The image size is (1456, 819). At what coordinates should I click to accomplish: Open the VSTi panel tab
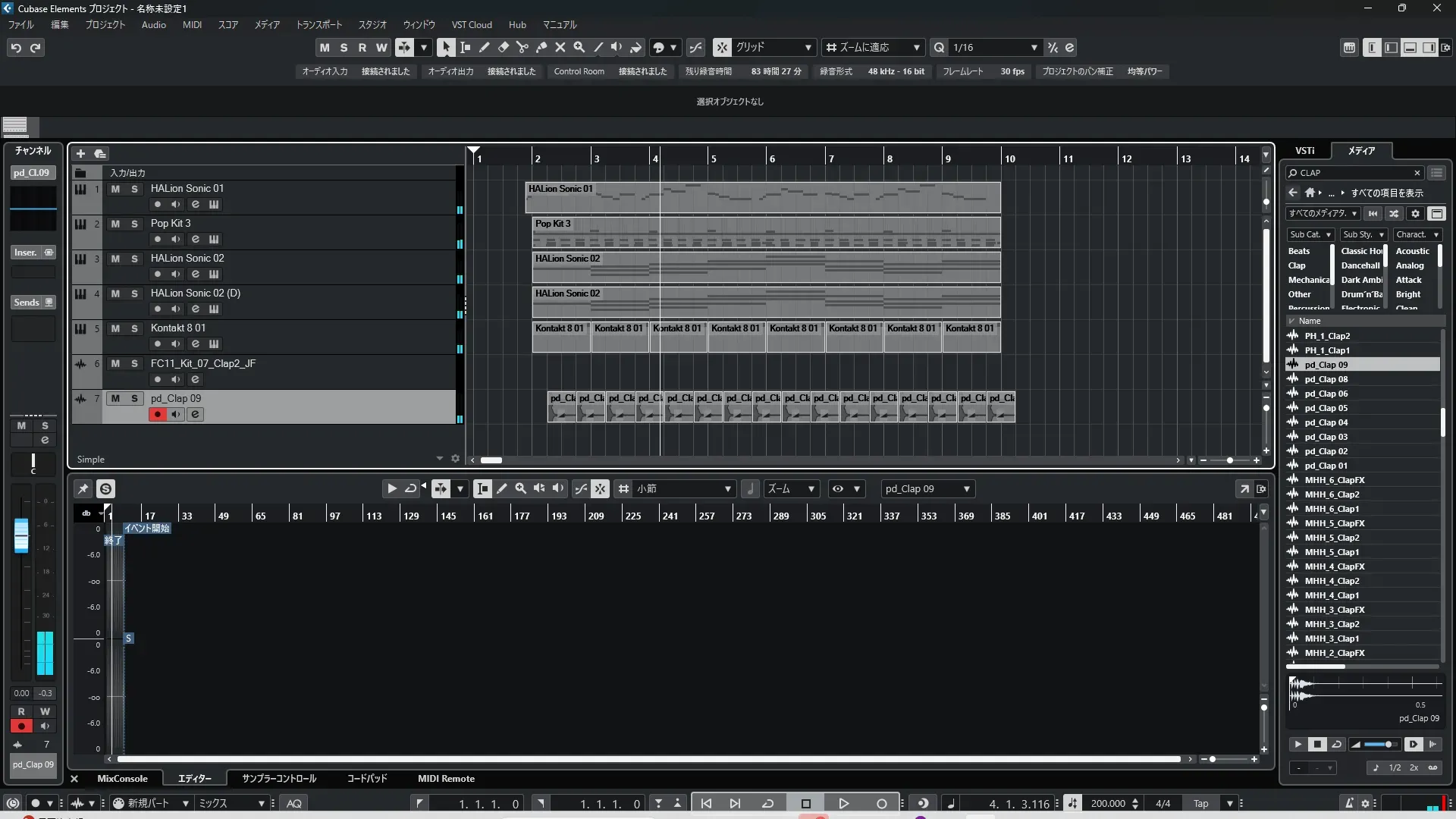coord(1304,151)
